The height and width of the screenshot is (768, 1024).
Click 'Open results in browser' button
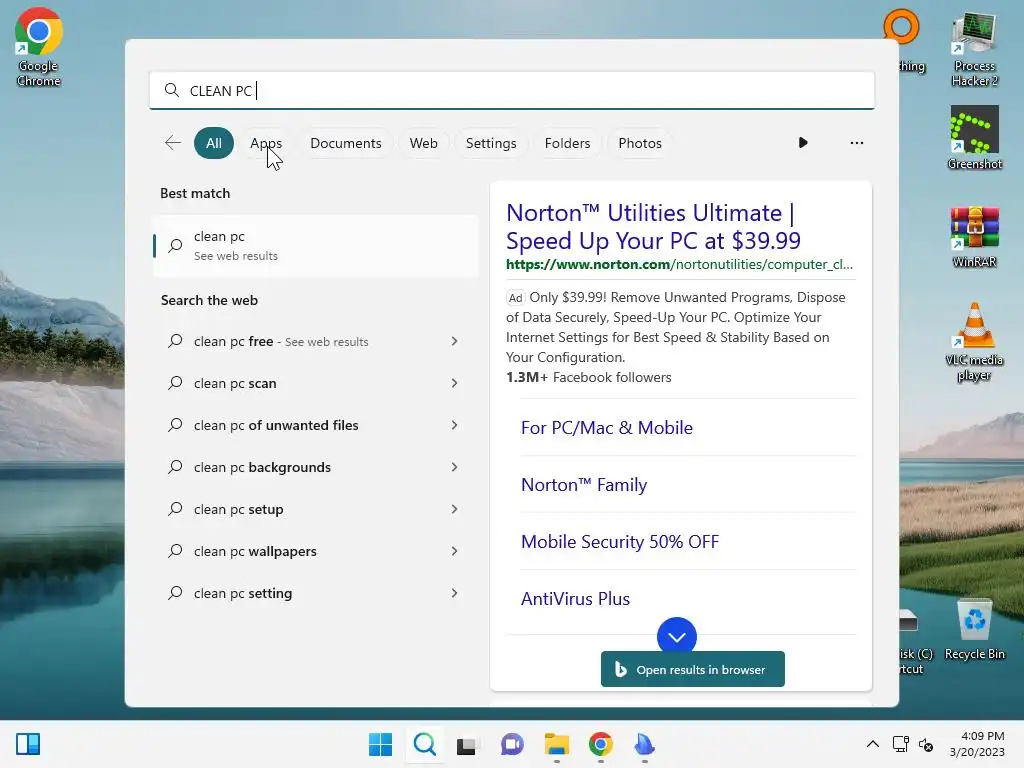693,669
